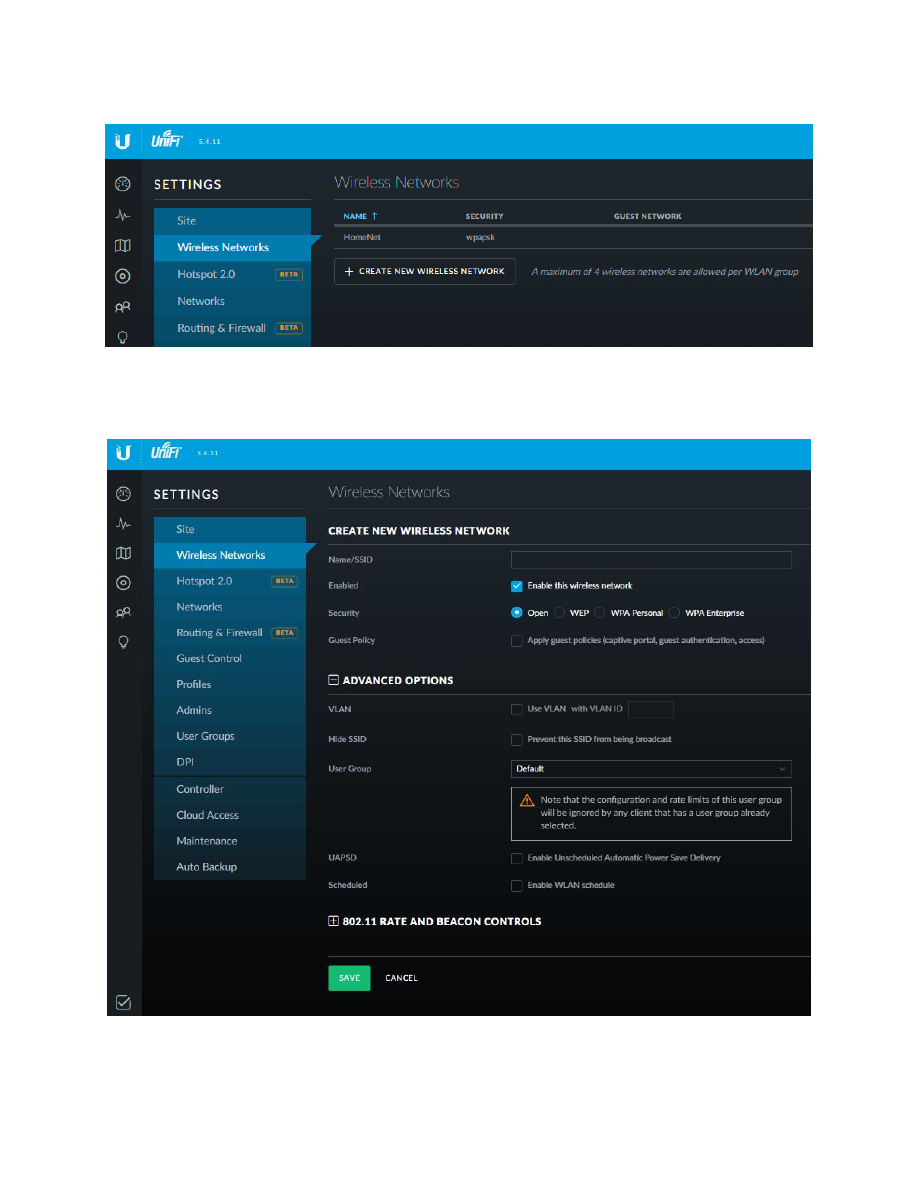Click the orange warning triangle icon
918x1188 pixels.
[526, 800]
